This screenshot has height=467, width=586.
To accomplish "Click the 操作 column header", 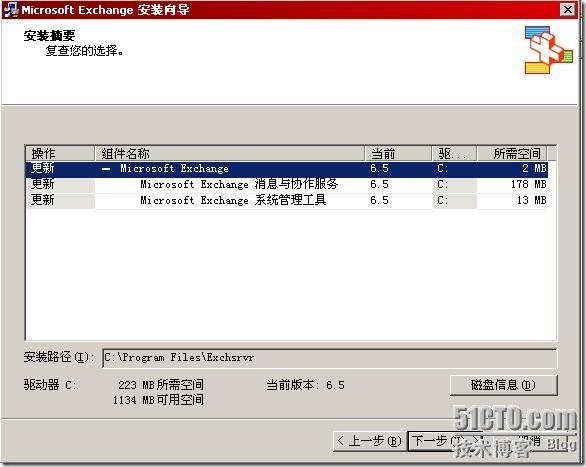I will point(60,154).
